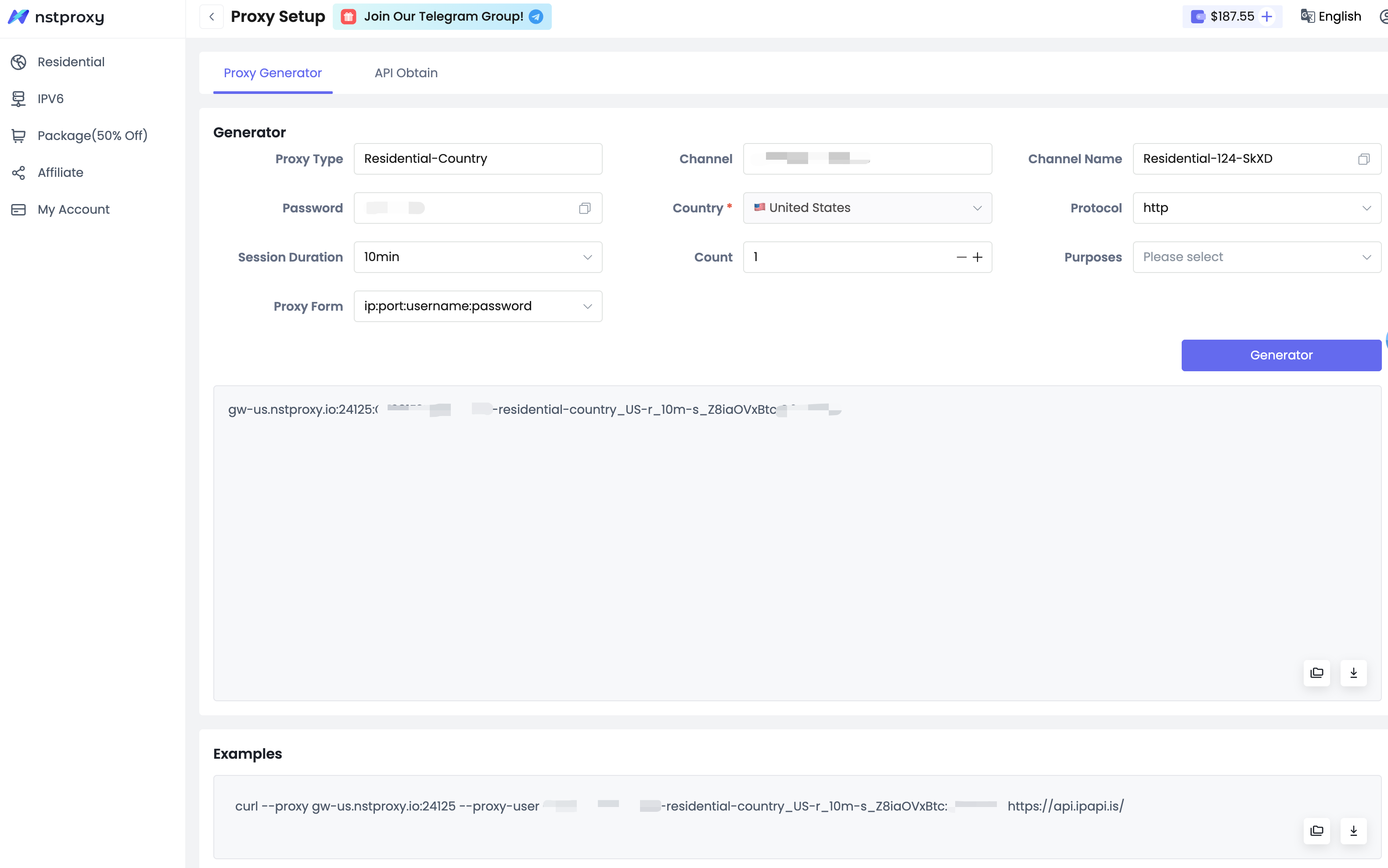
Task: Copy the generated proxy list
Action: click(x=1316, y=673)
